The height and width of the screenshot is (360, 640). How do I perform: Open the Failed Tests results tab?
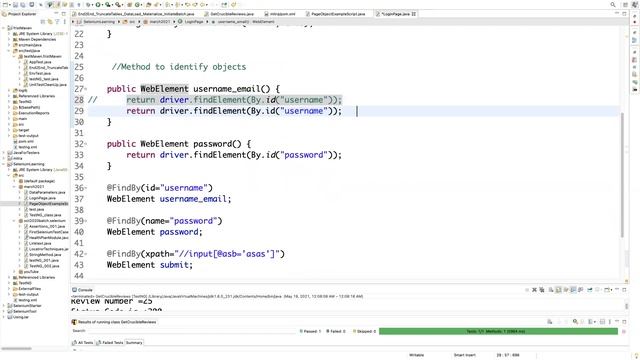pyautogui.click(x=109, y=342)
